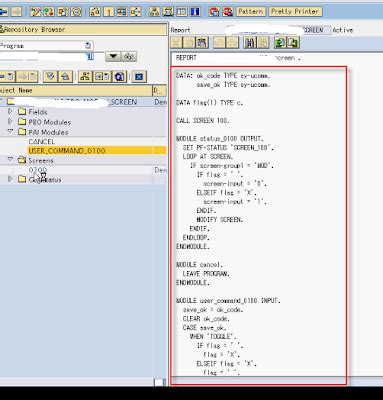
Task: Open the blue Info help icon
Action: [195, 12]
